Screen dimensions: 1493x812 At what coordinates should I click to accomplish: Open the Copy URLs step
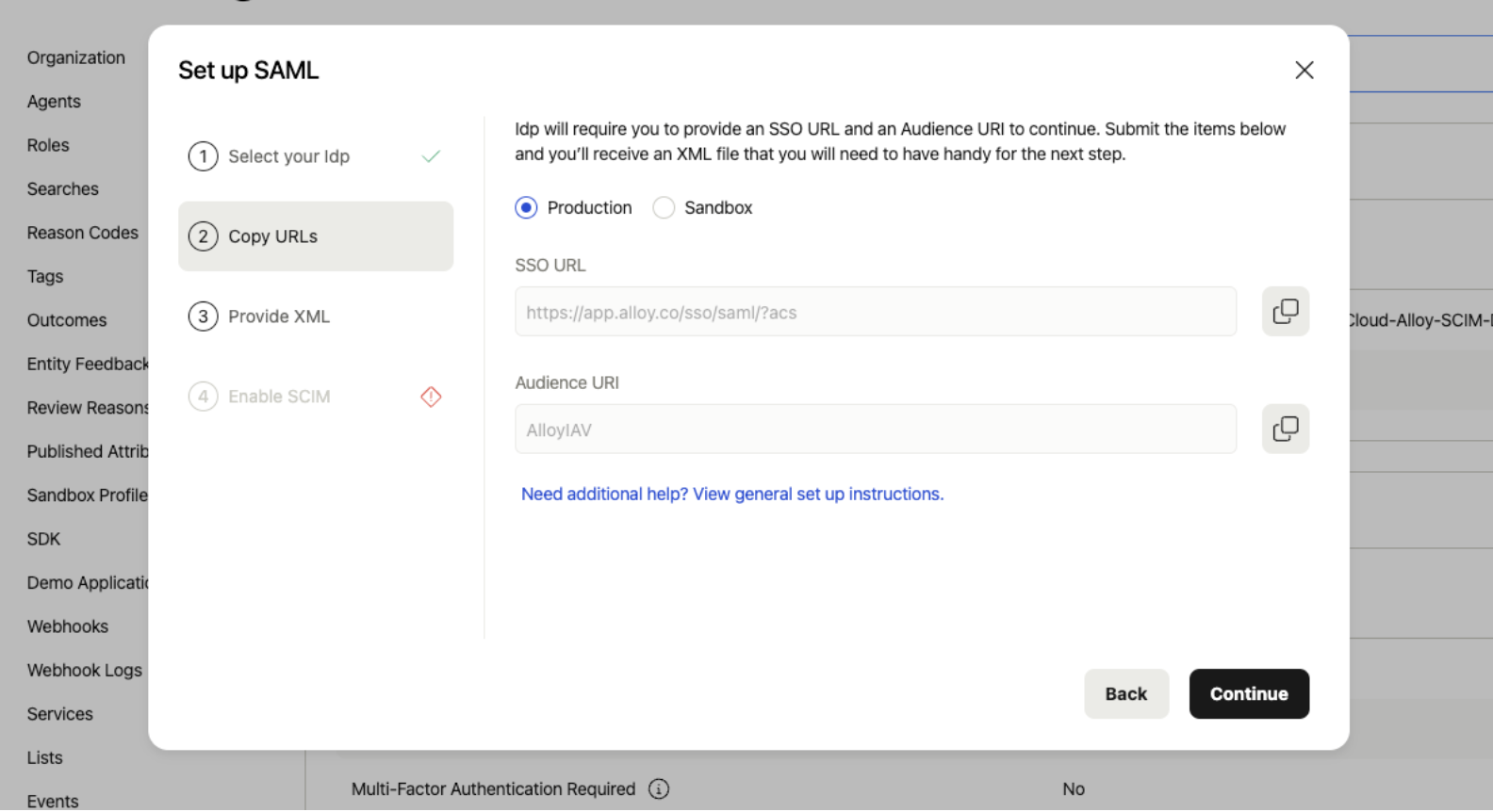316,236
